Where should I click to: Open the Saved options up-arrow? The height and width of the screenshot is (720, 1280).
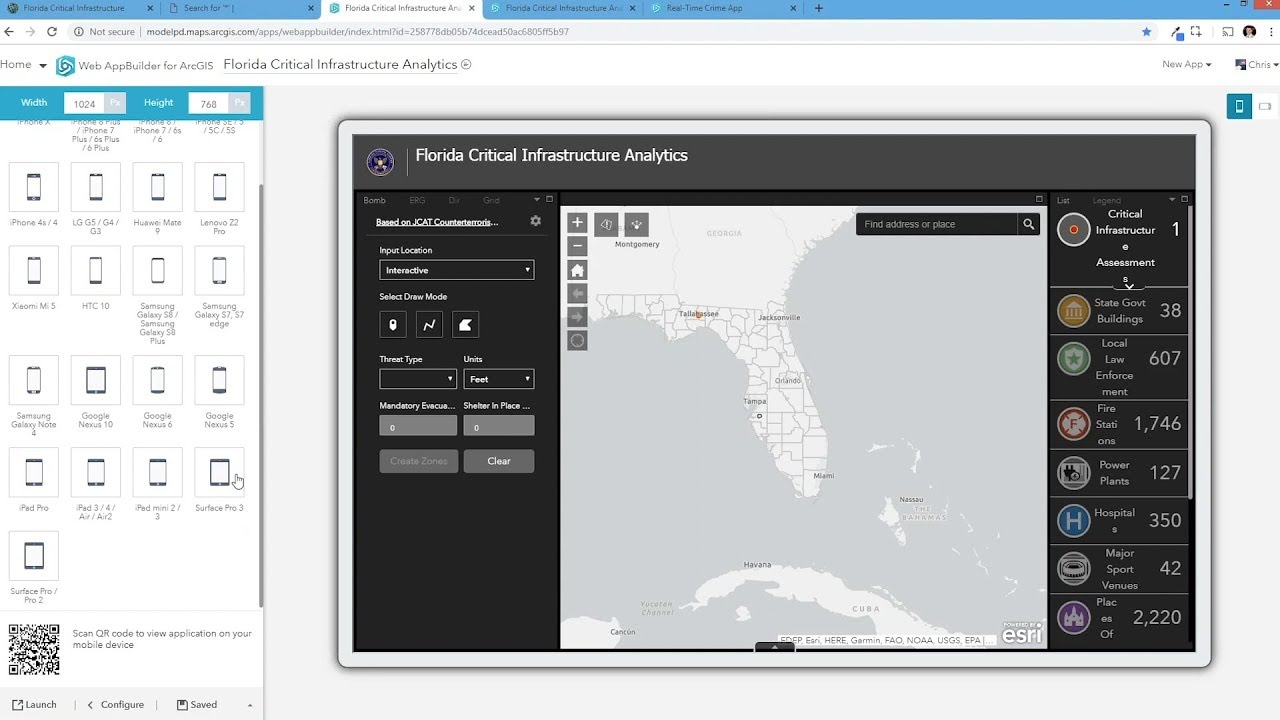pyautogui.click(x=250, y=705)
